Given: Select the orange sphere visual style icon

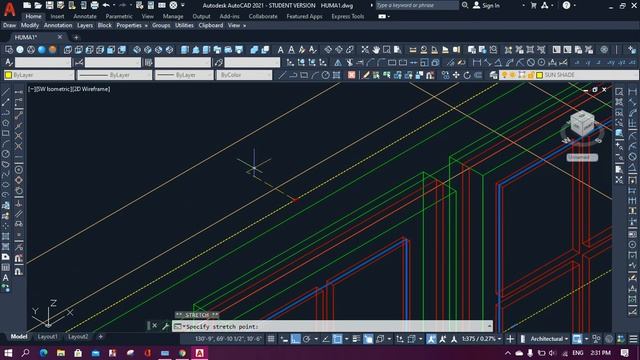Looking at the screenshot, I should 53,50.
